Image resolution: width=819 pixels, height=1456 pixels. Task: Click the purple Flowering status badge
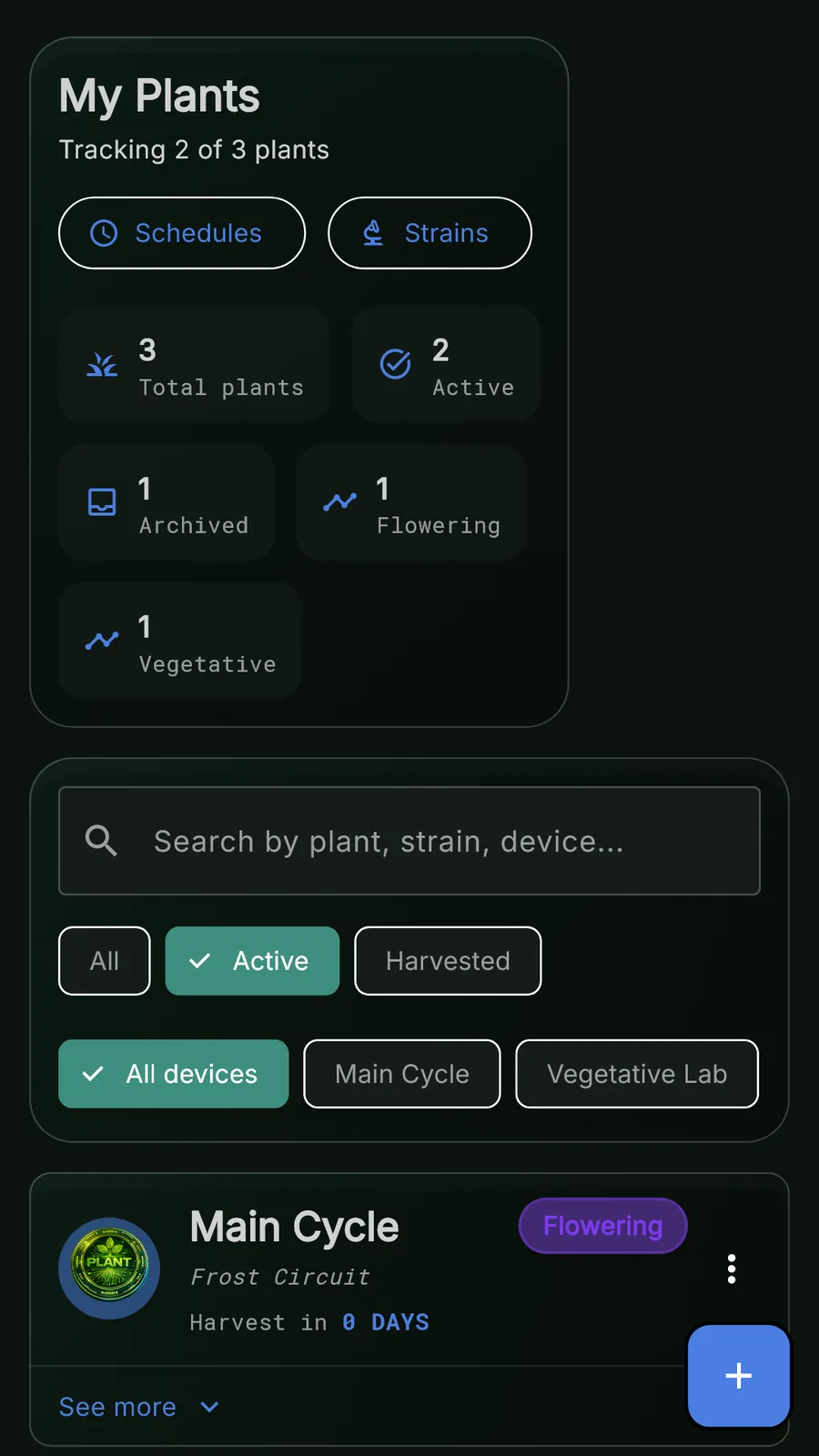pos(602,1226)
